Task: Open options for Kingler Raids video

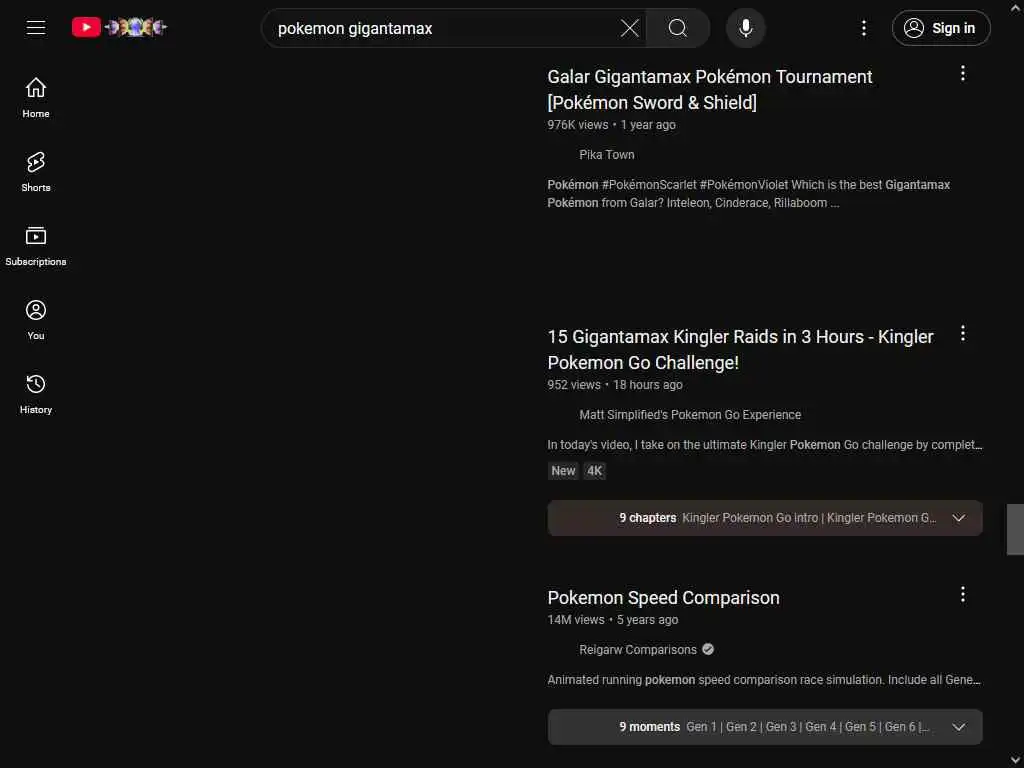Action: (963, 334)
